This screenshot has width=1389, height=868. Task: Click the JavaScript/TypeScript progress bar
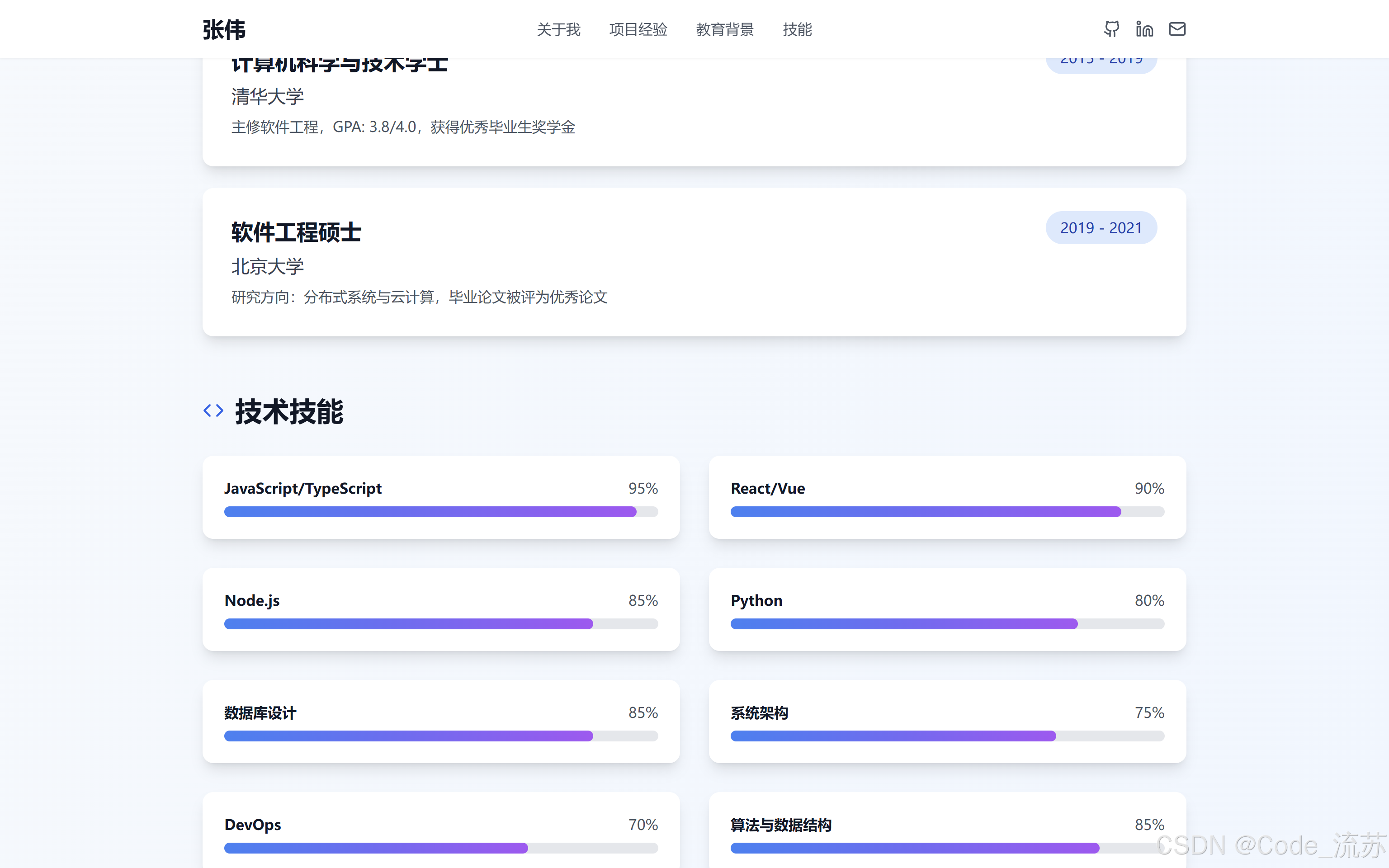point(440,511)
